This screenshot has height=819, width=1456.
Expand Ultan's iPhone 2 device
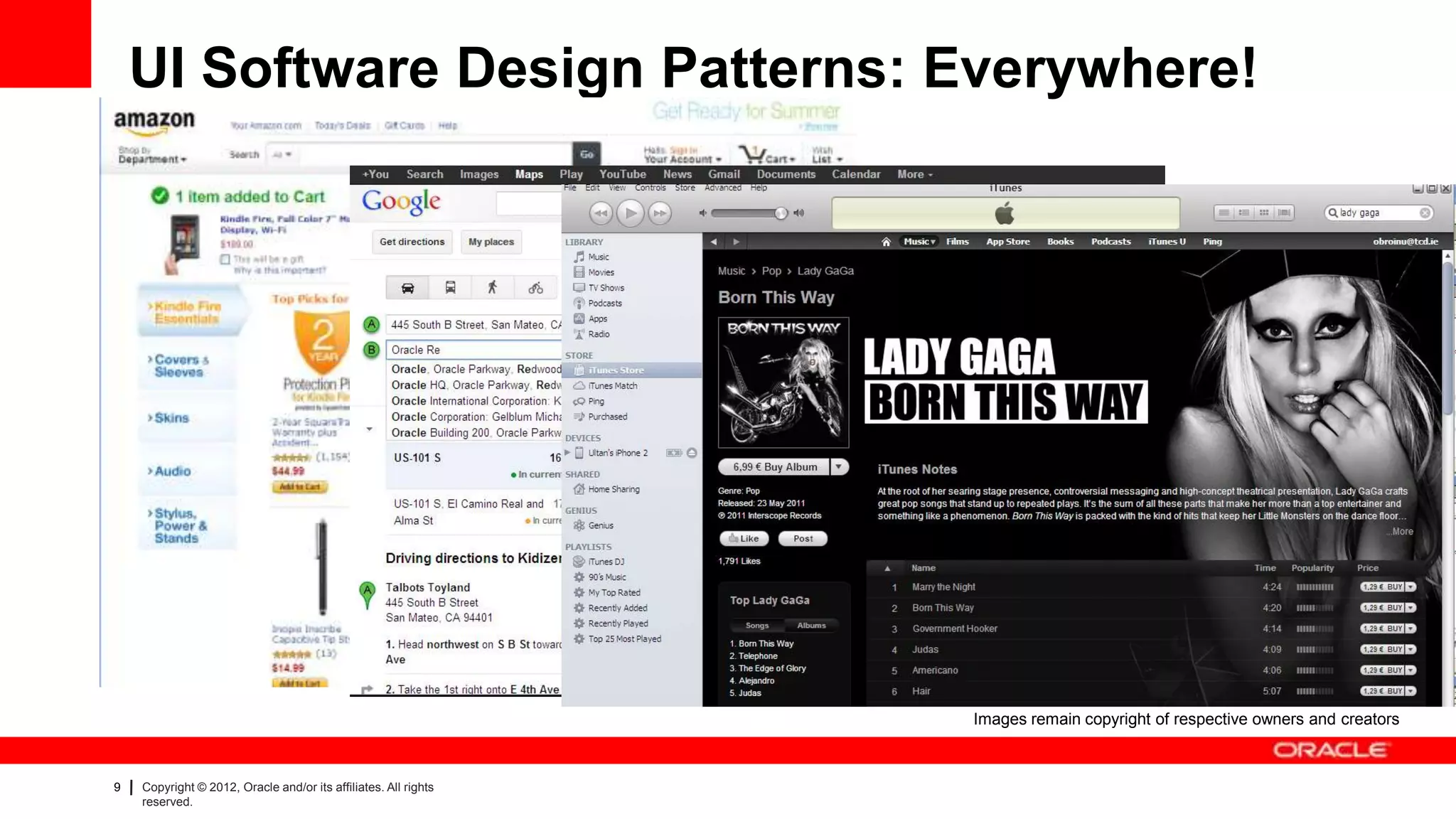[x=567, y=452]
